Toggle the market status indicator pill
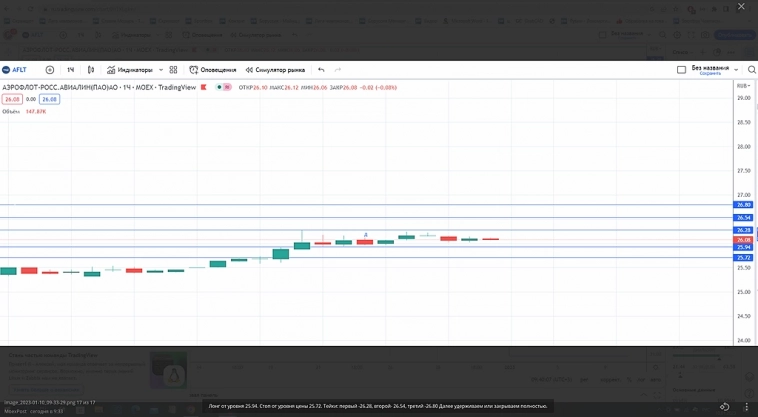 tap(225, 87)
